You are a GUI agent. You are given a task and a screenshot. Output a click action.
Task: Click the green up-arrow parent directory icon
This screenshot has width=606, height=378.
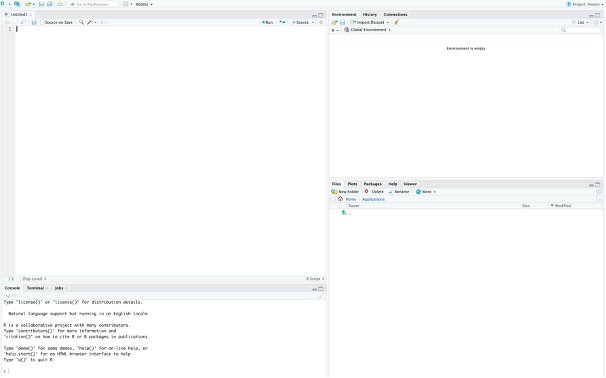(344, 212)
